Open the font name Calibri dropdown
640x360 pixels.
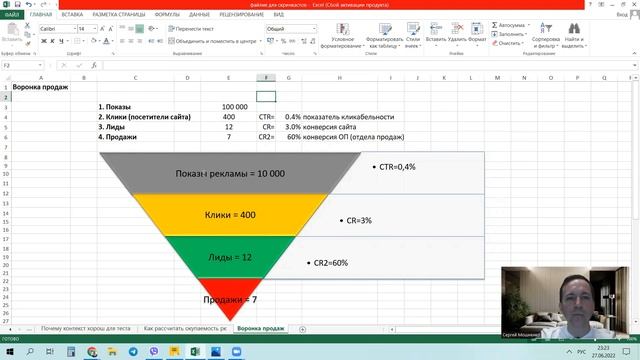click(x=75, y=29)
